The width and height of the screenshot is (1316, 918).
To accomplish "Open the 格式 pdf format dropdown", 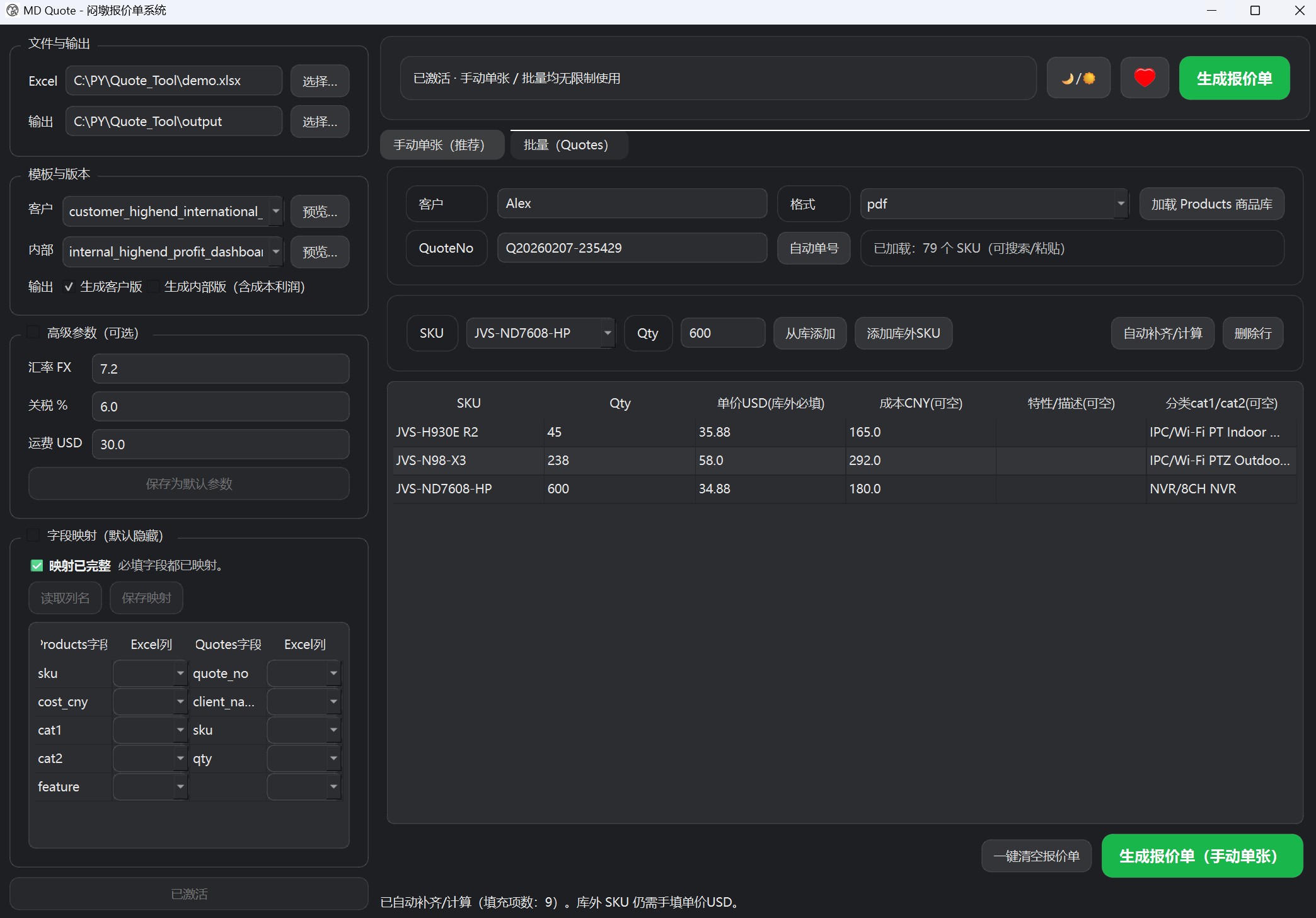I will (1120, 204).
